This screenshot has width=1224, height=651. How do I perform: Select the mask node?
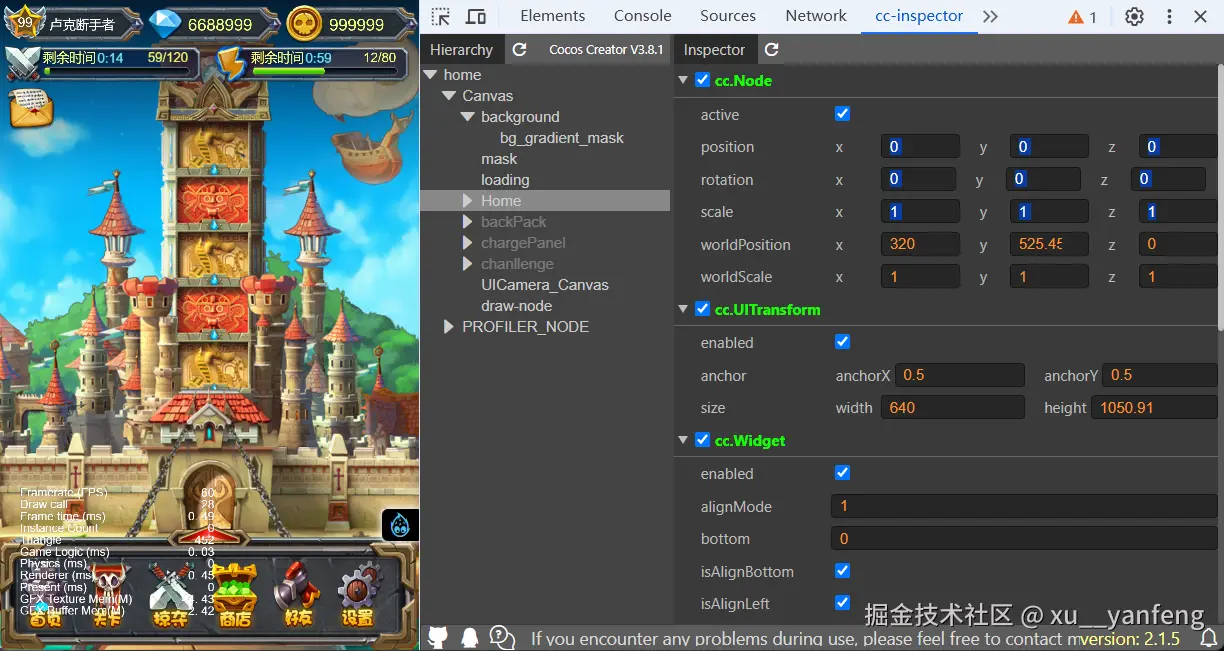coord(499,159)
